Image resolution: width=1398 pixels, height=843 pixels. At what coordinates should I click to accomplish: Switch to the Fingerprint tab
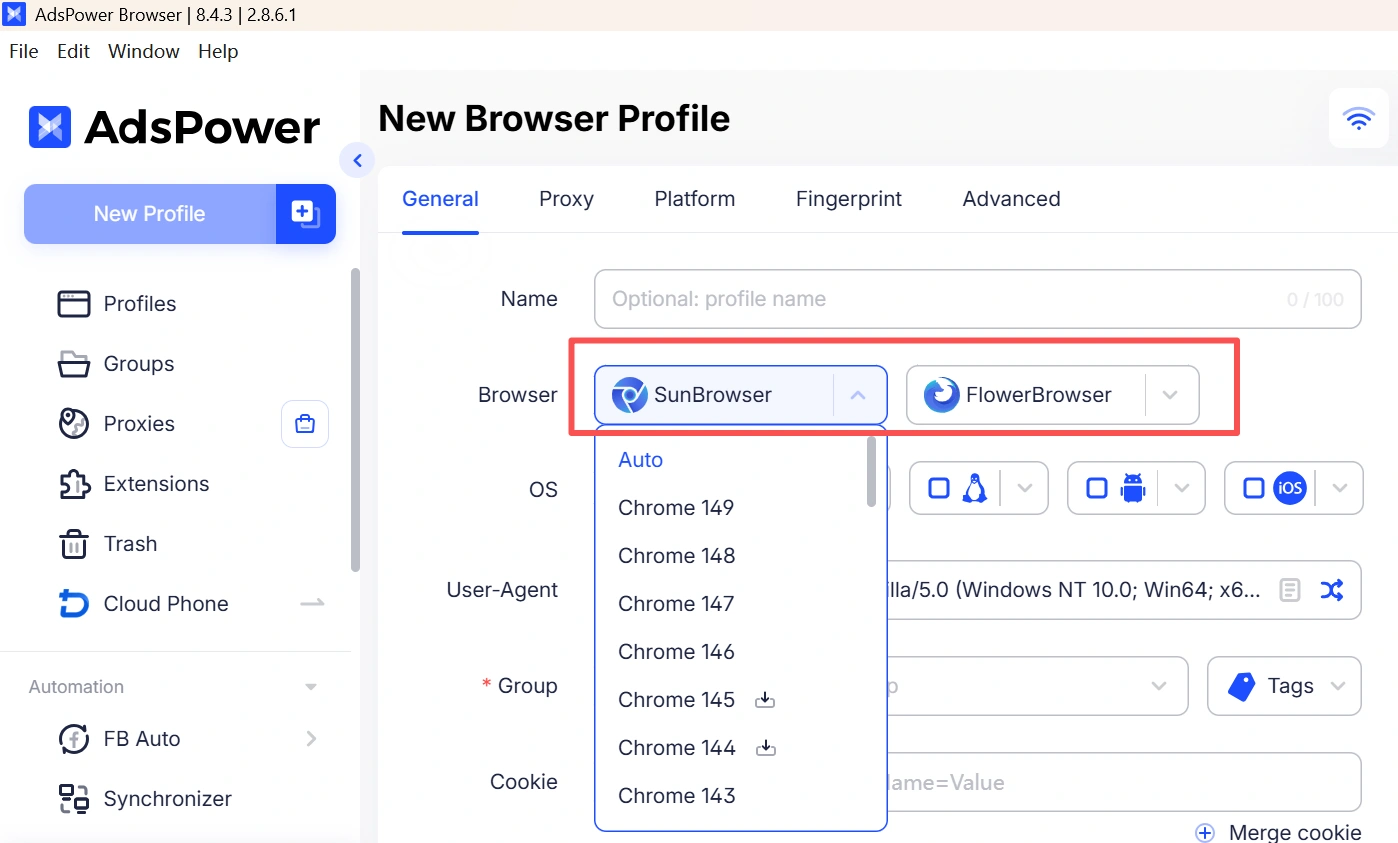(849, 199)
